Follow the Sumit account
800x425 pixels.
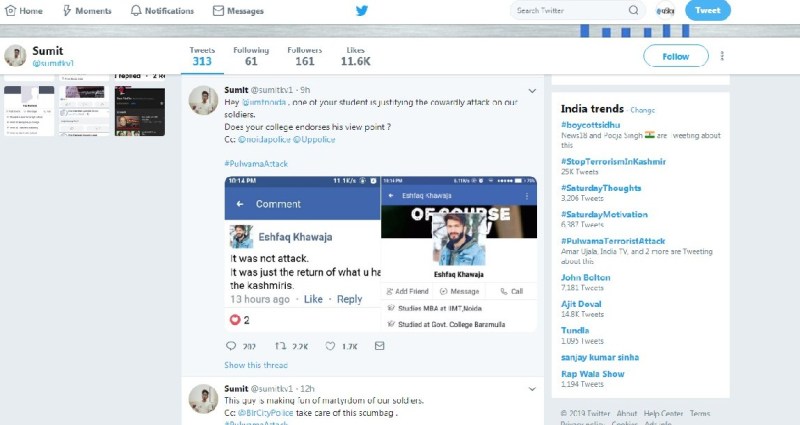coord(675,56)
